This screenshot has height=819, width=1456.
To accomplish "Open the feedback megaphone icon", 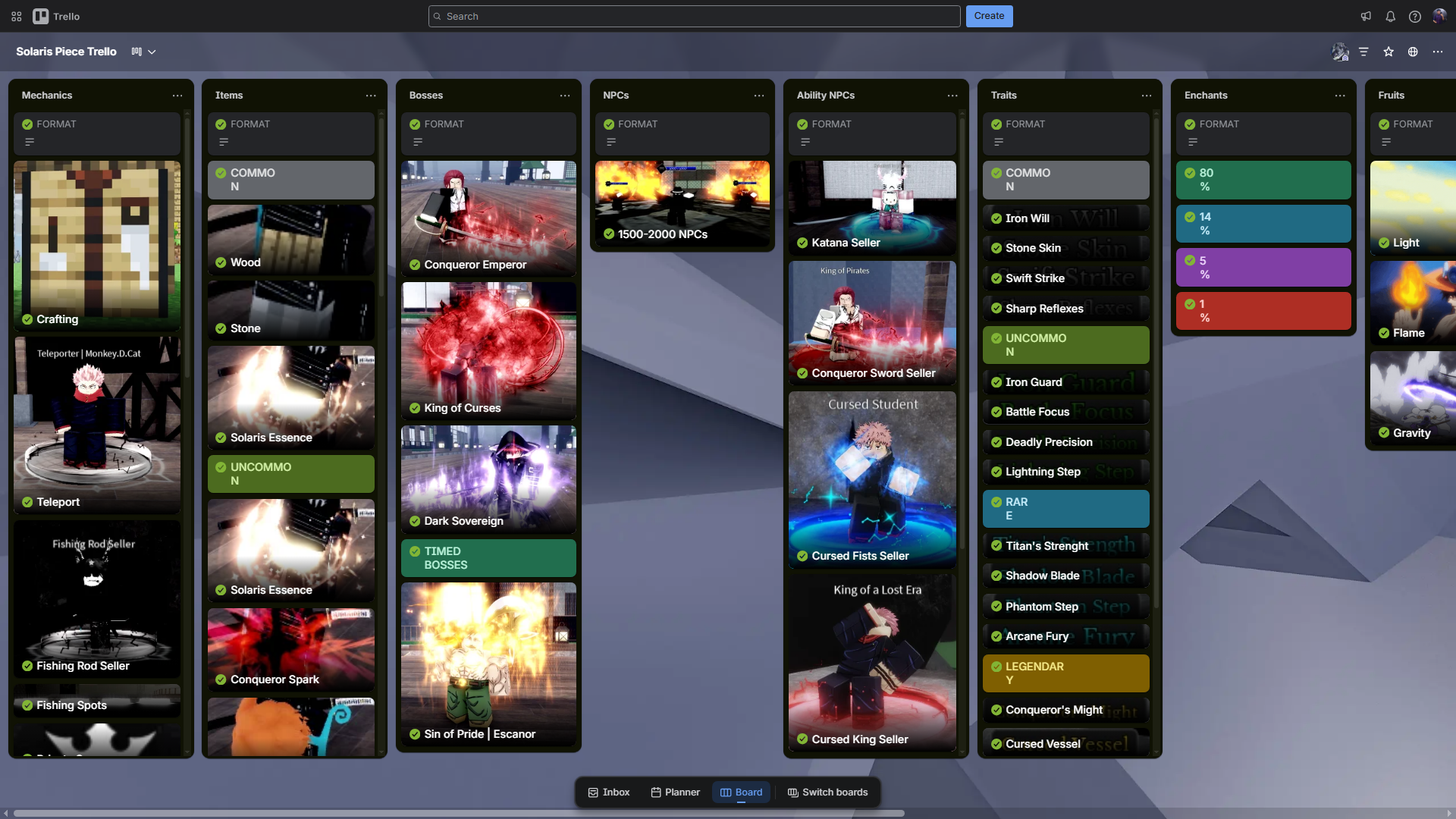I will [1366, 16].
